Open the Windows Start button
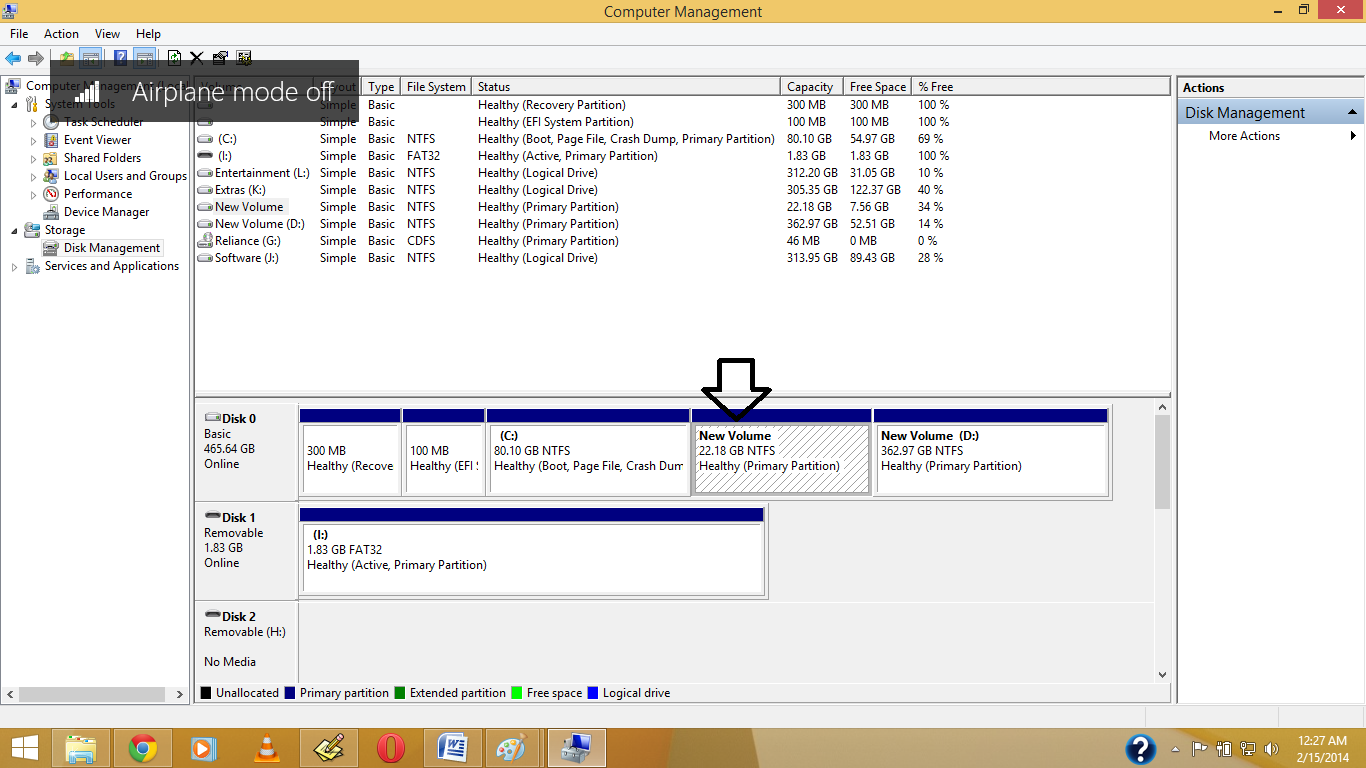The image size is (1366, 768). (24, 748)
